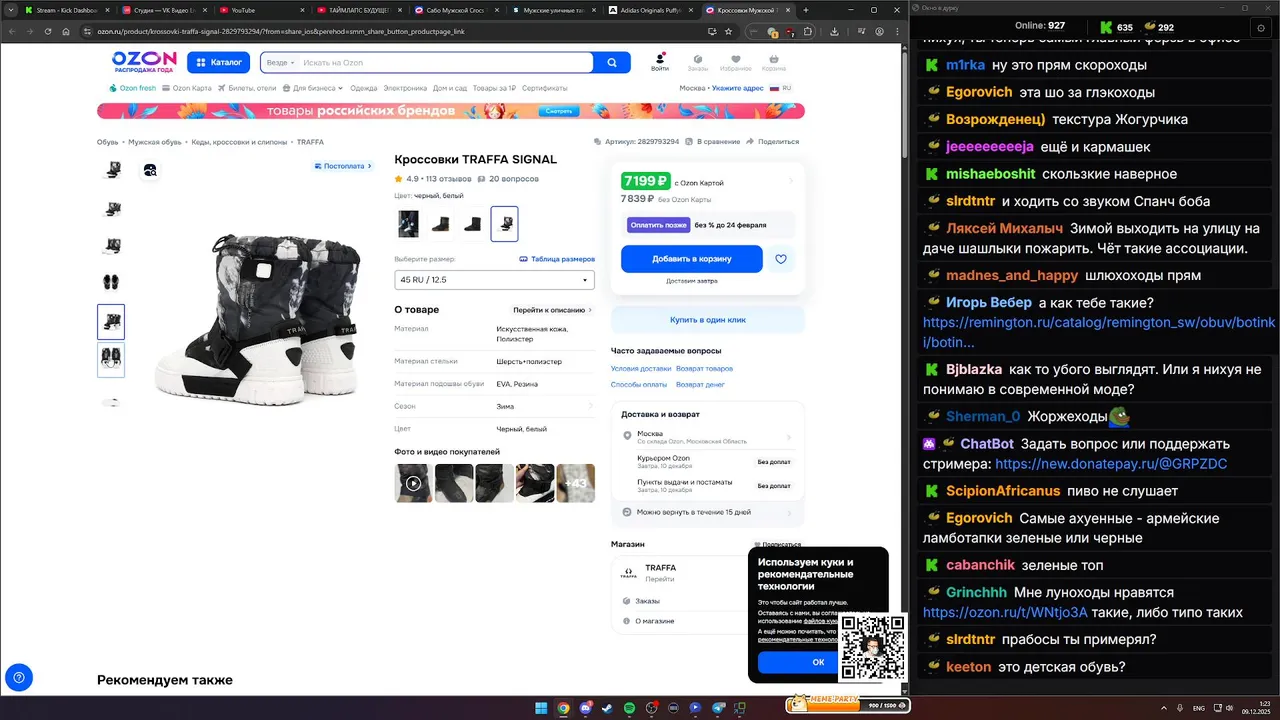Open Условия доставки FAQ link
Viewport: 1280px width, 720px height.
click(x=641, y=369)
